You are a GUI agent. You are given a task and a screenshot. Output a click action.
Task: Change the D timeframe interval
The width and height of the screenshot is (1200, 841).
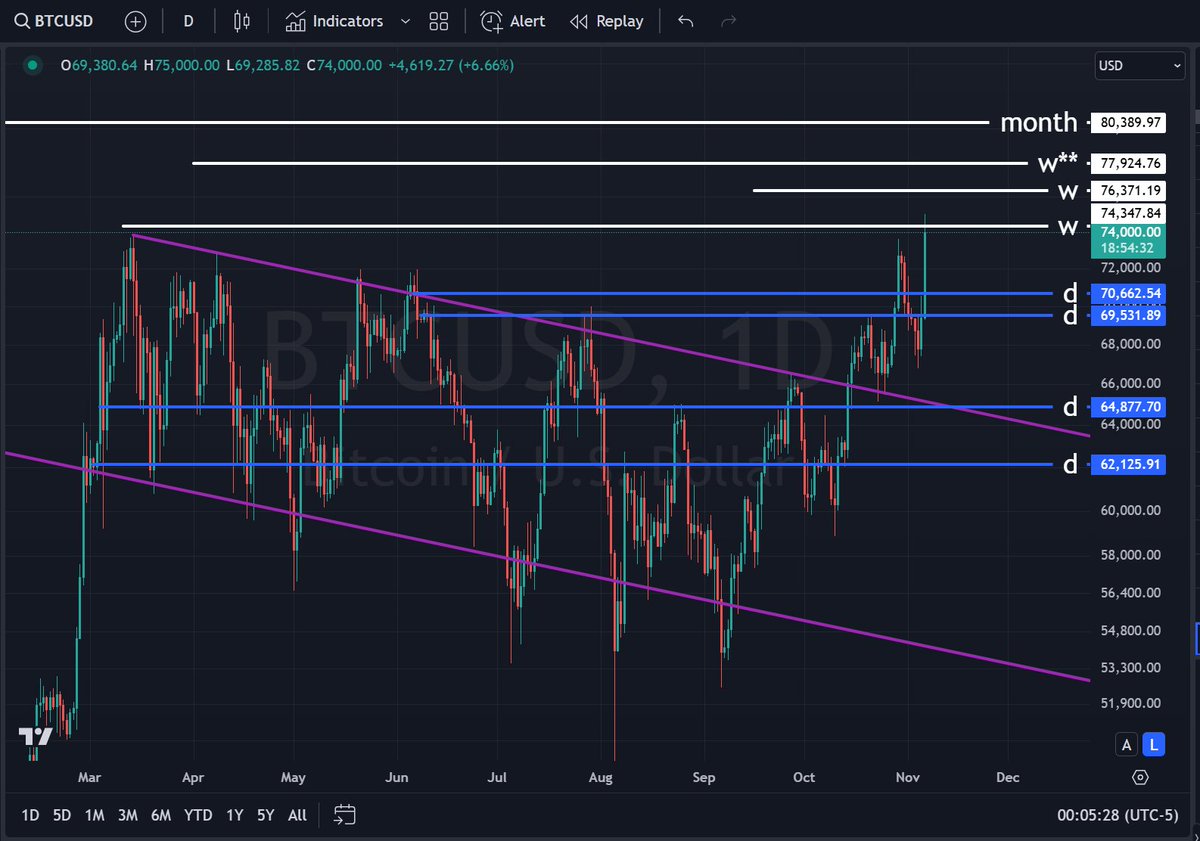pos(188,21)
